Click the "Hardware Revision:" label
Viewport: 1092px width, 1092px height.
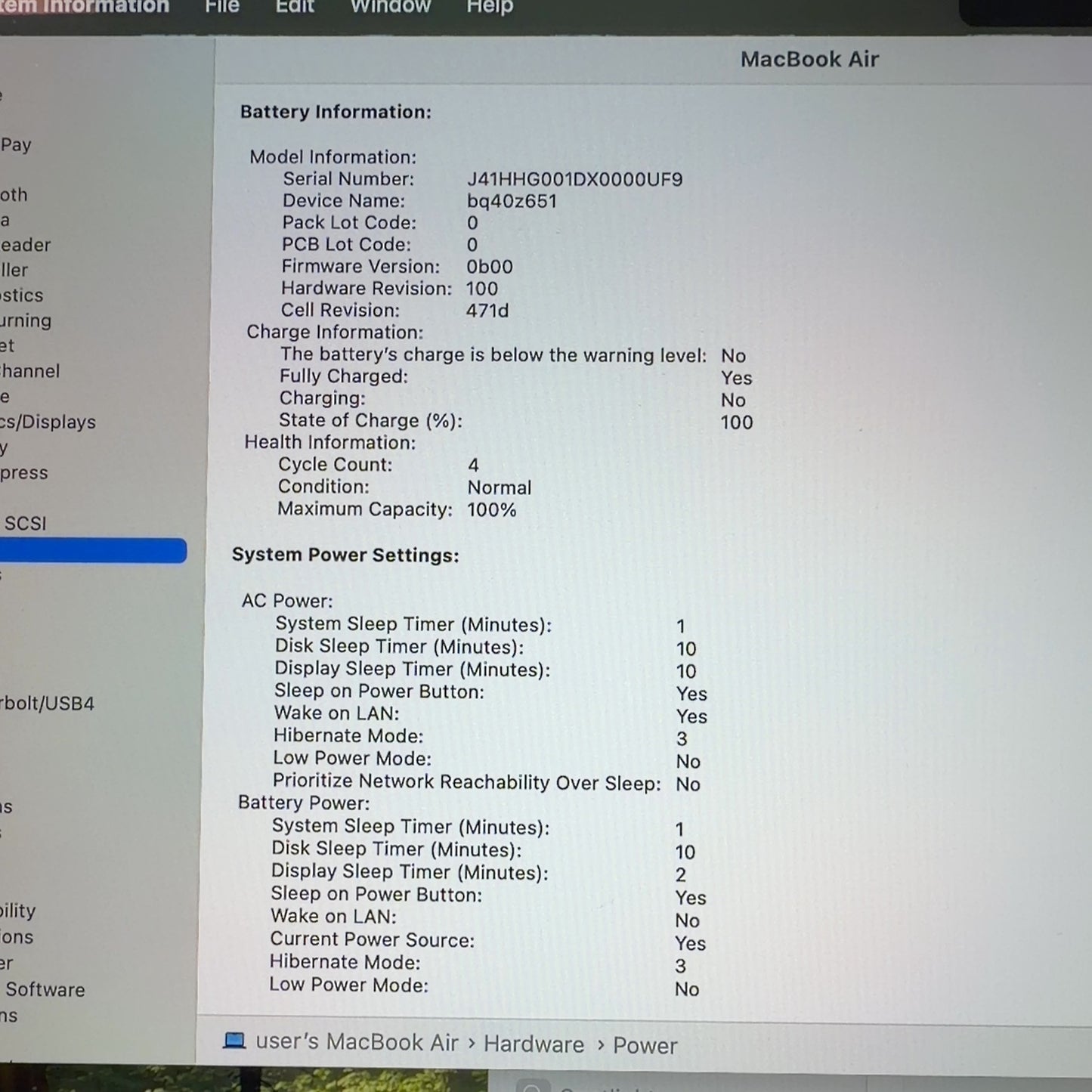point(367,288)
